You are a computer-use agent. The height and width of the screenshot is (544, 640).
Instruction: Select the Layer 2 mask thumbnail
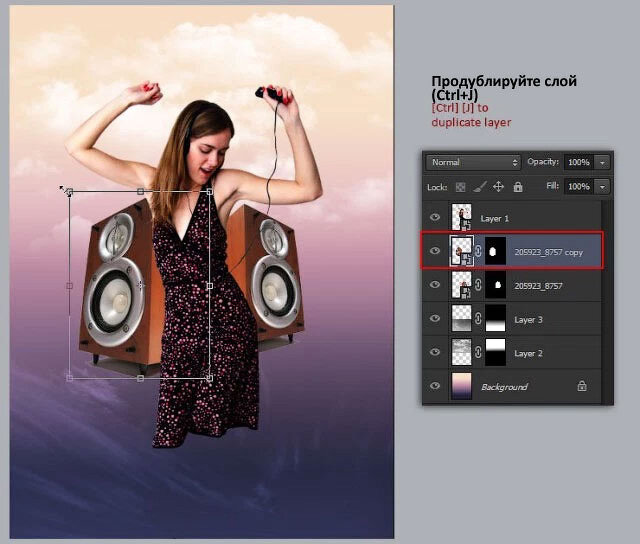[x=495, y=352]
